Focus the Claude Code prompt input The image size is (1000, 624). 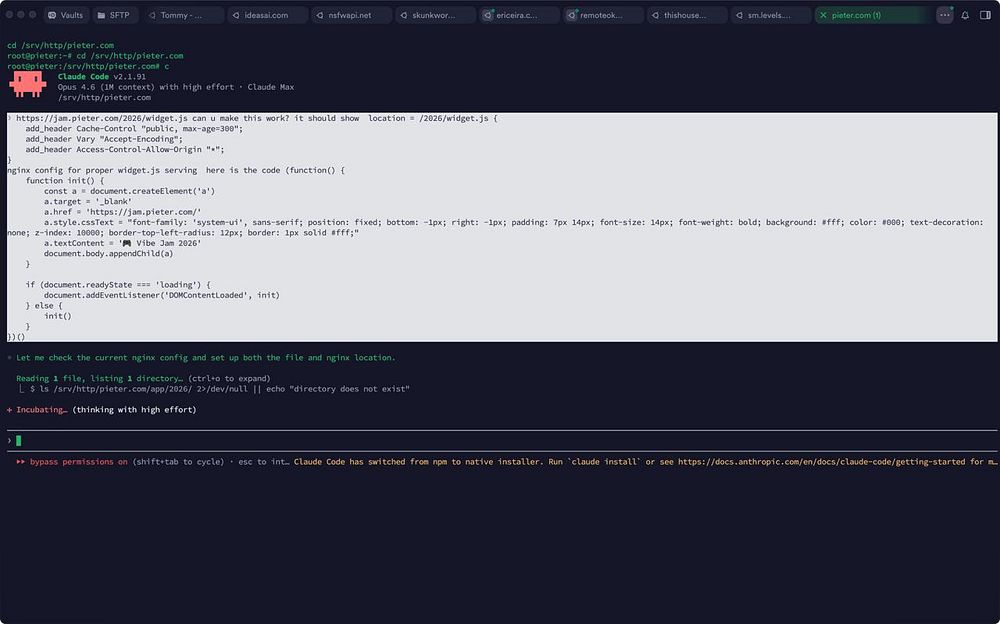pyautogui.click(x=501, y=440)
